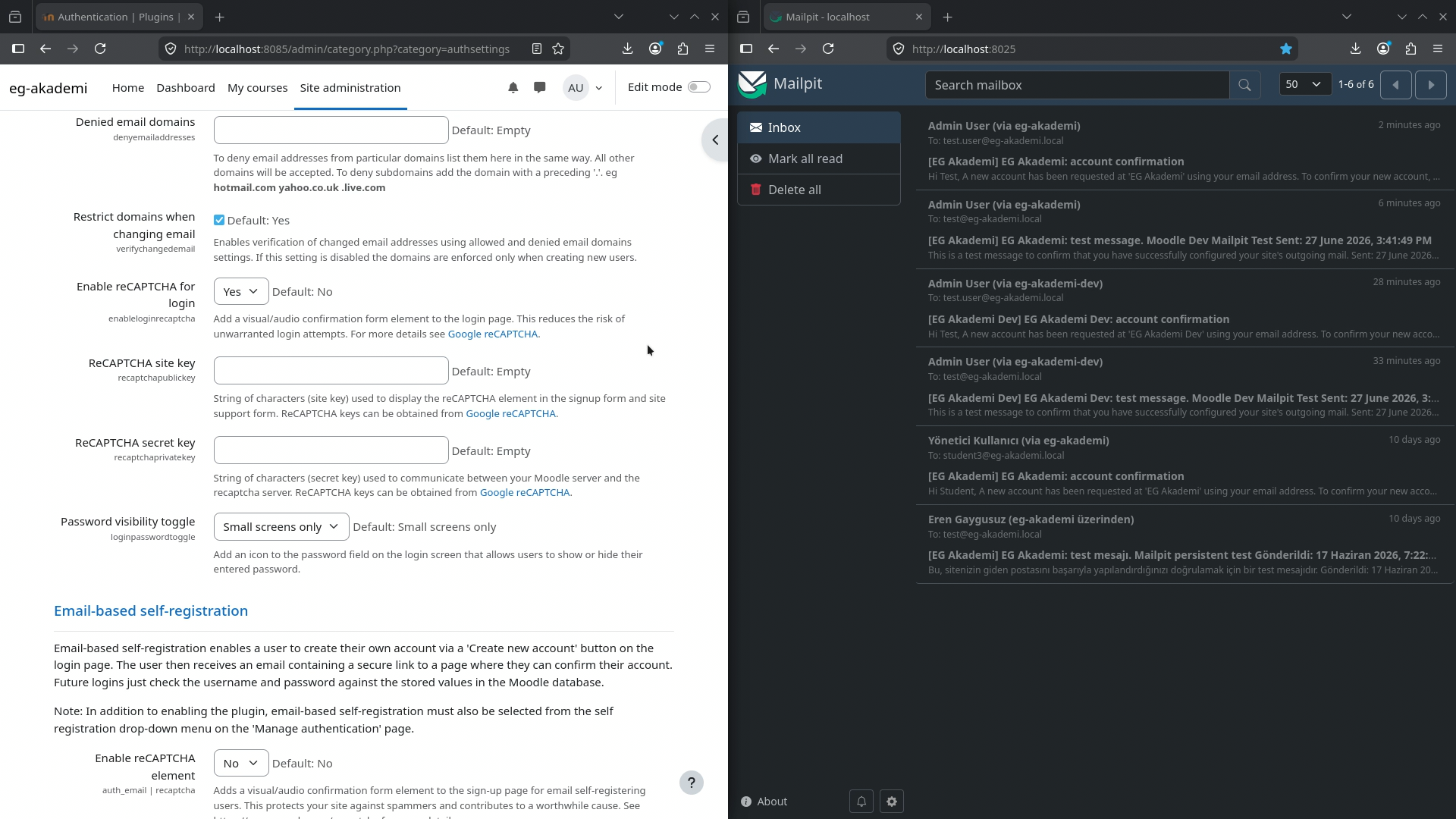Image resolution: width=1456 pixels, height=819 pixels.
Task: Click Delete all in Mailpit
Action: click(819, 190)
